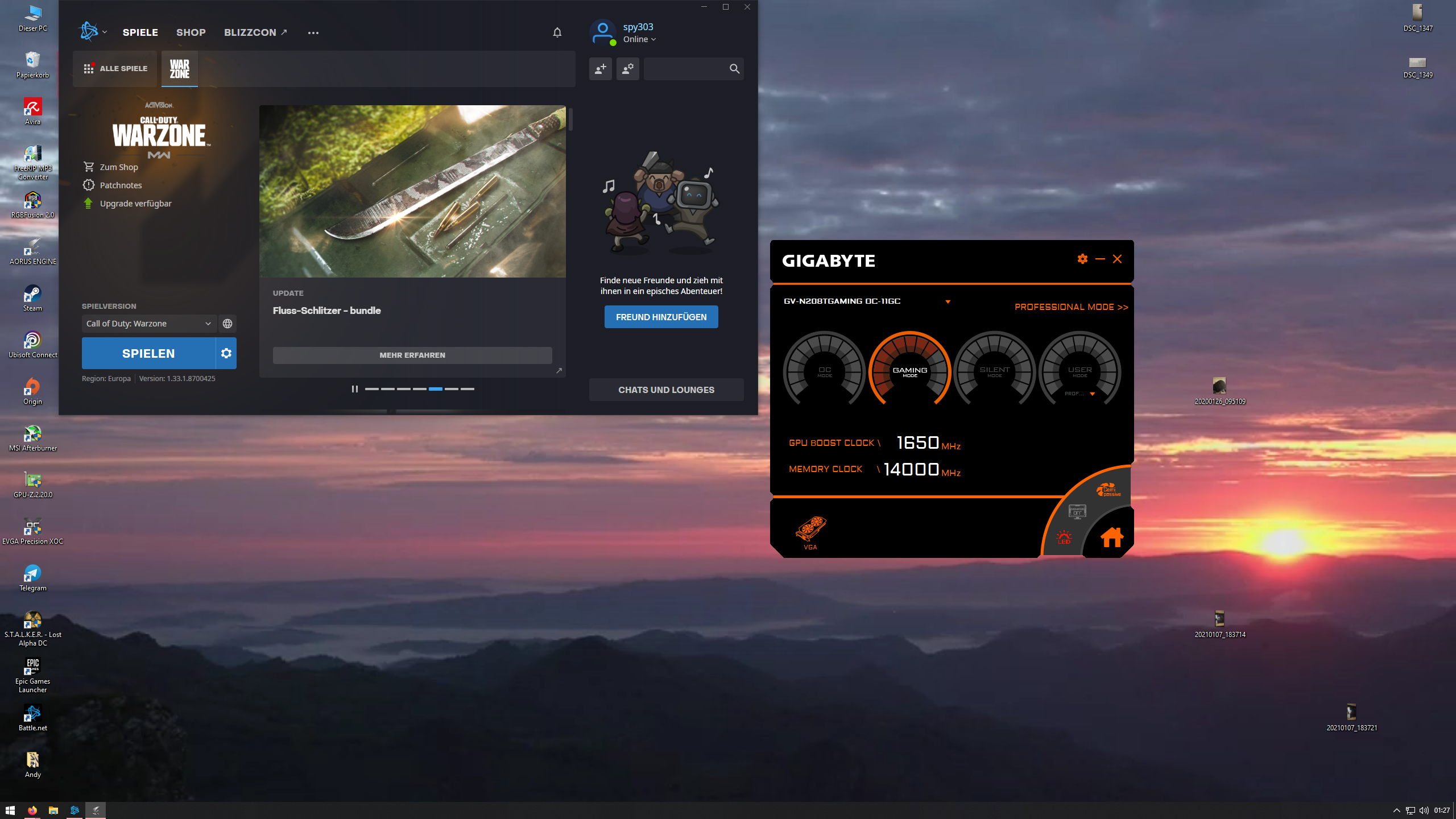This screenshot has width=1456, height=819.
Task: Expand the Call of Duty: Warzone version dropdown
Action: 149,324
